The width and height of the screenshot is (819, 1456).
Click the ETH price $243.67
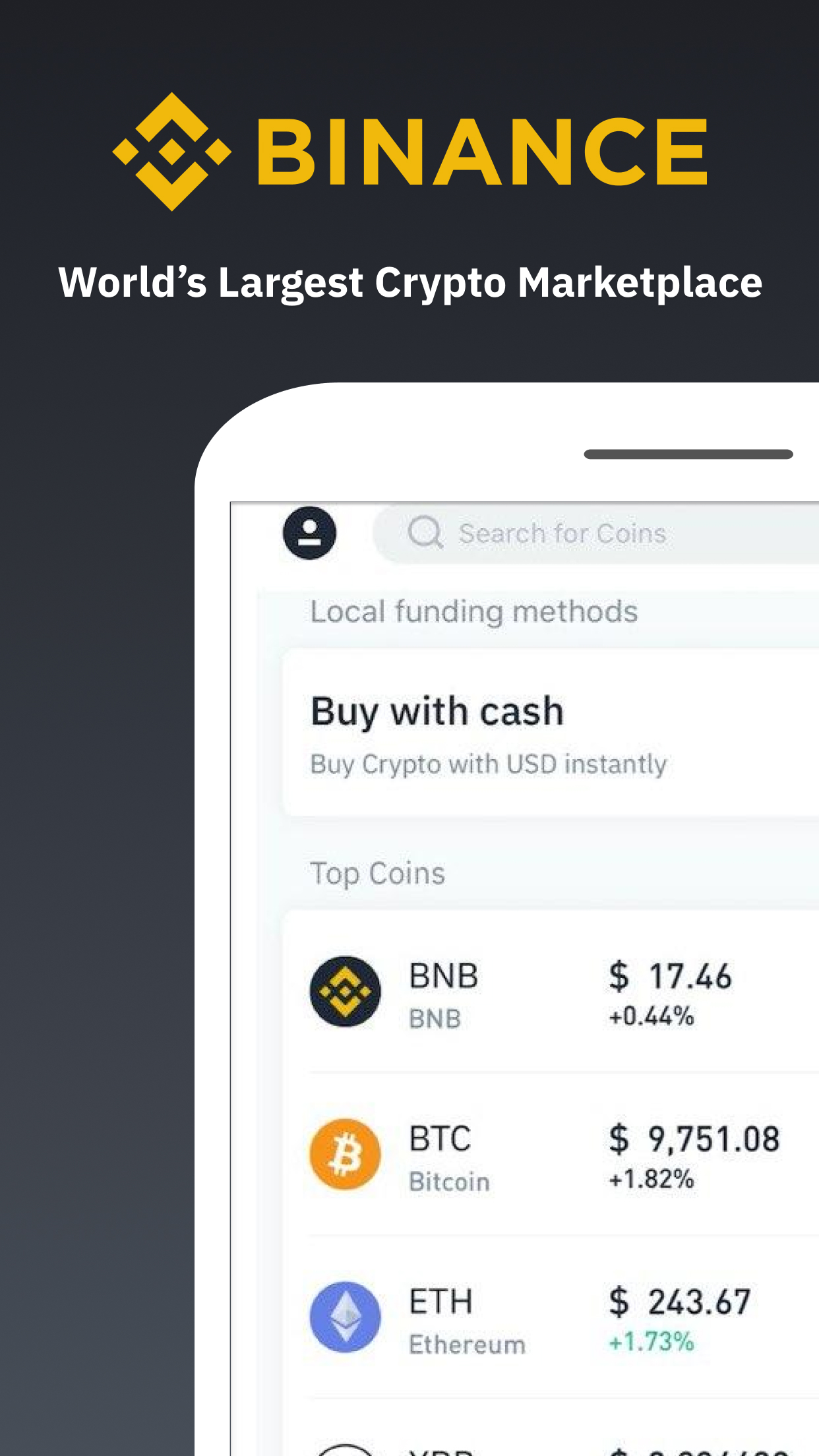680,1302
